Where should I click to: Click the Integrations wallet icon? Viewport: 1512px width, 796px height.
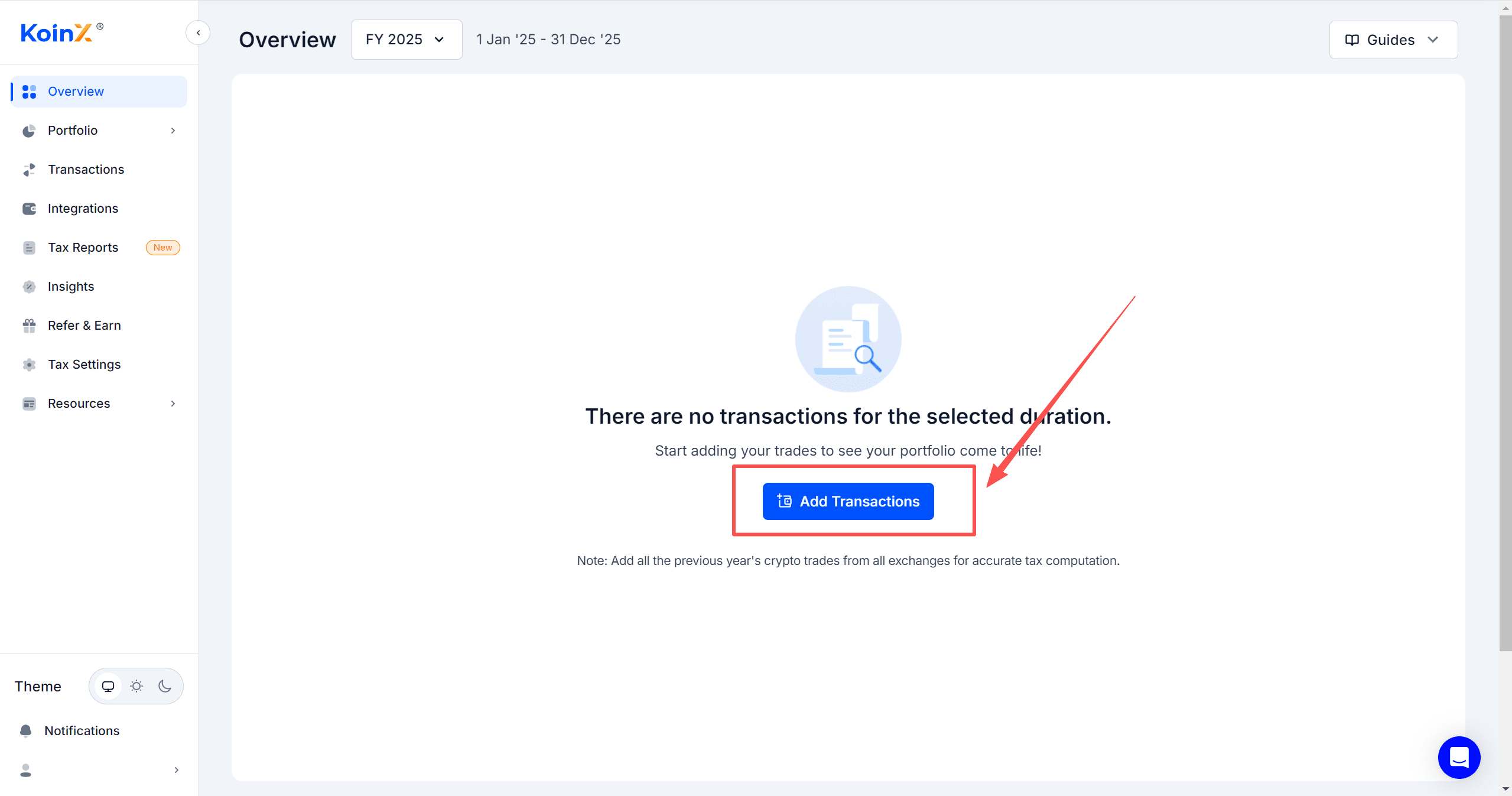point(29,209)
